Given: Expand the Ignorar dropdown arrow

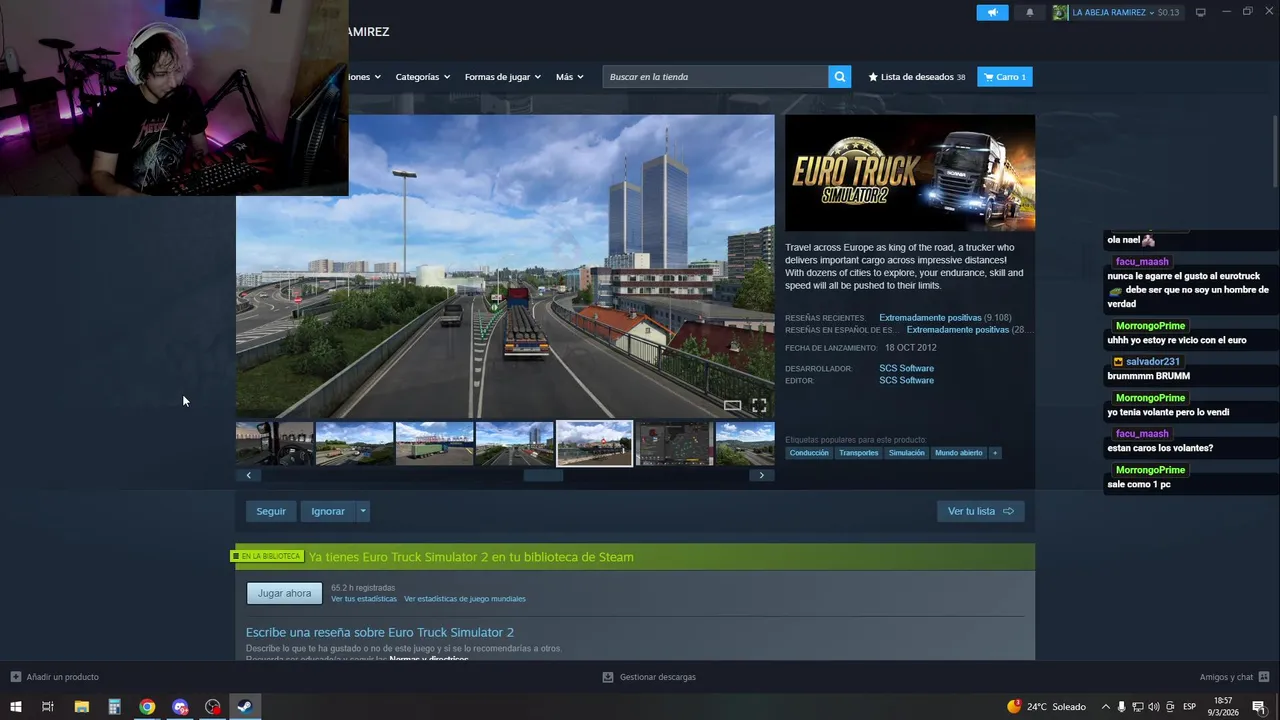Looking at the screenshot, I should tap(363, 511).
